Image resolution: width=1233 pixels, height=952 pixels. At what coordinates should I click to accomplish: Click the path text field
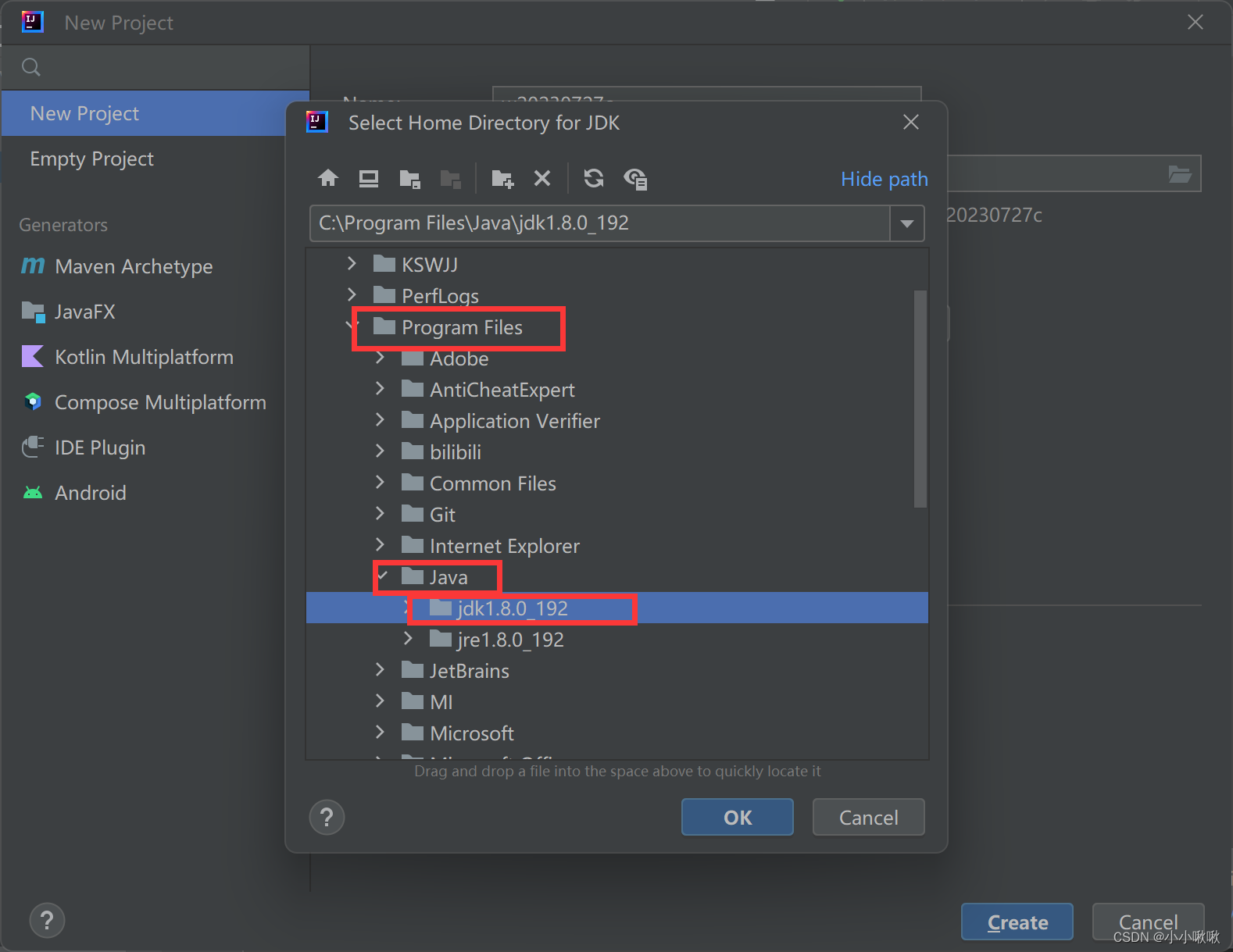600,223
